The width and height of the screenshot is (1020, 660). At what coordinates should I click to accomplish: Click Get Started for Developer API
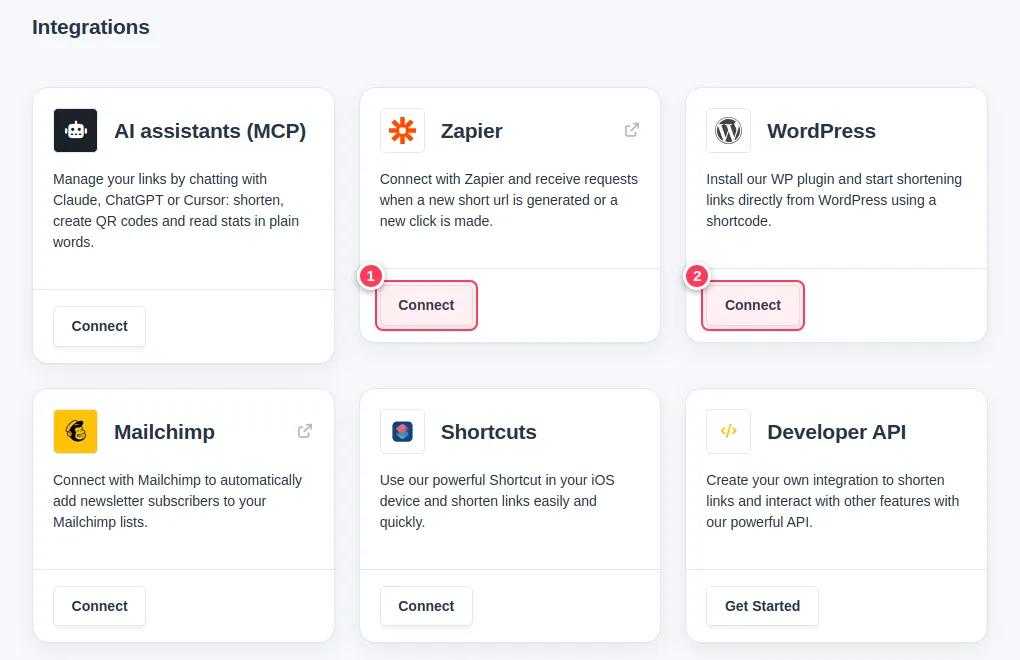coord(762,606)
